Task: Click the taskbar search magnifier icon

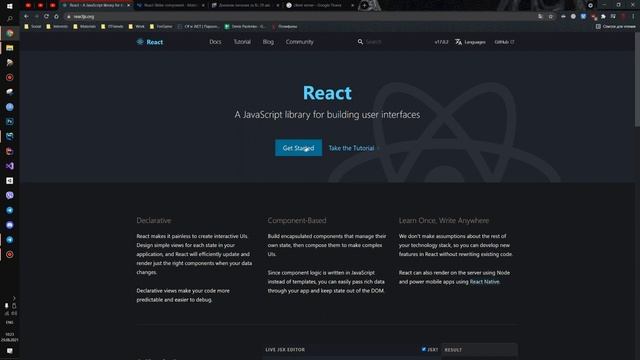Action: click(10, 19)
